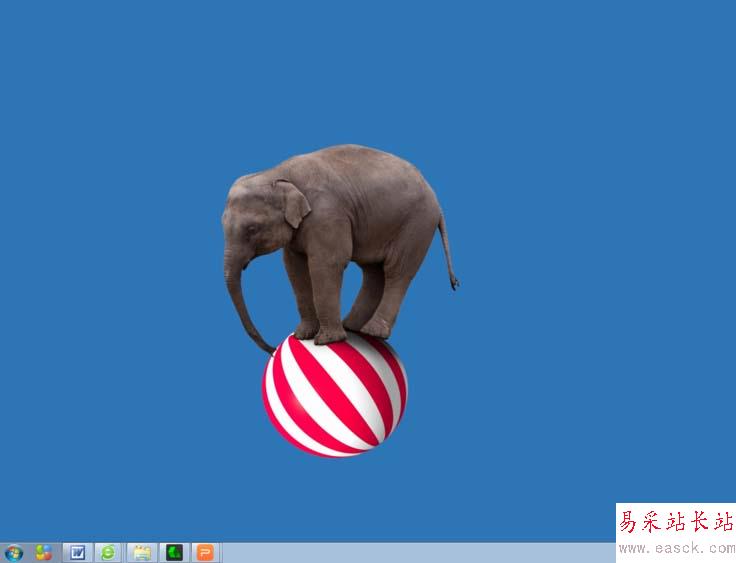Viewport: 736px width, 563px height.
Task: Click the black and green taskbar app icon
Action: (x=174, y=553)
